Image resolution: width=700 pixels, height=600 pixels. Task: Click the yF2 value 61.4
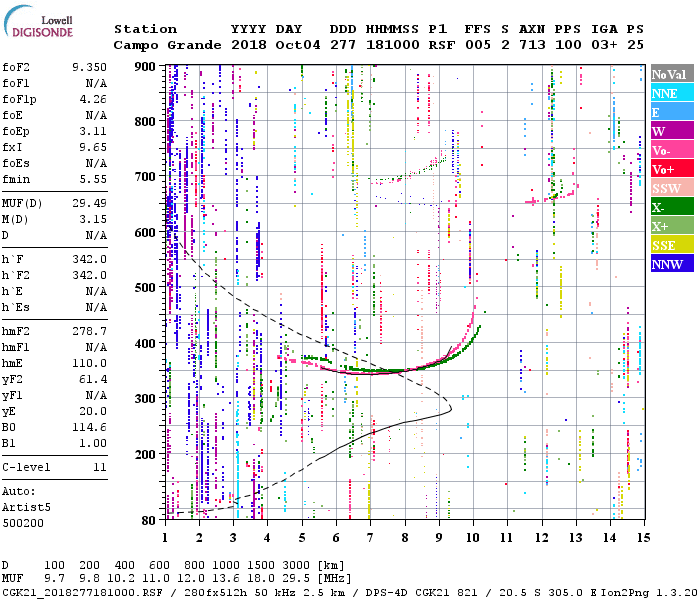pos(93,379)
